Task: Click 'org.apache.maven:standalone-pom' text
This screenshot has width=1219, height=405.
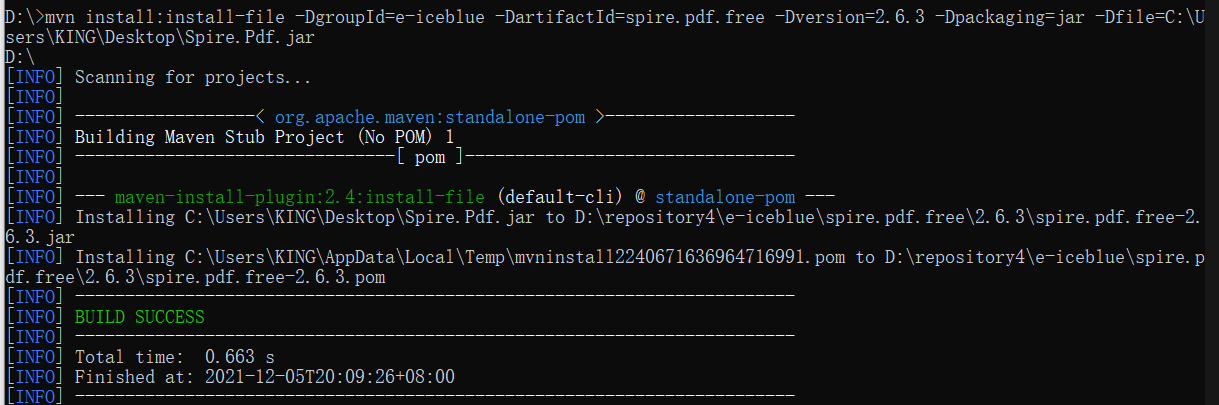Action: coord(430,117)
